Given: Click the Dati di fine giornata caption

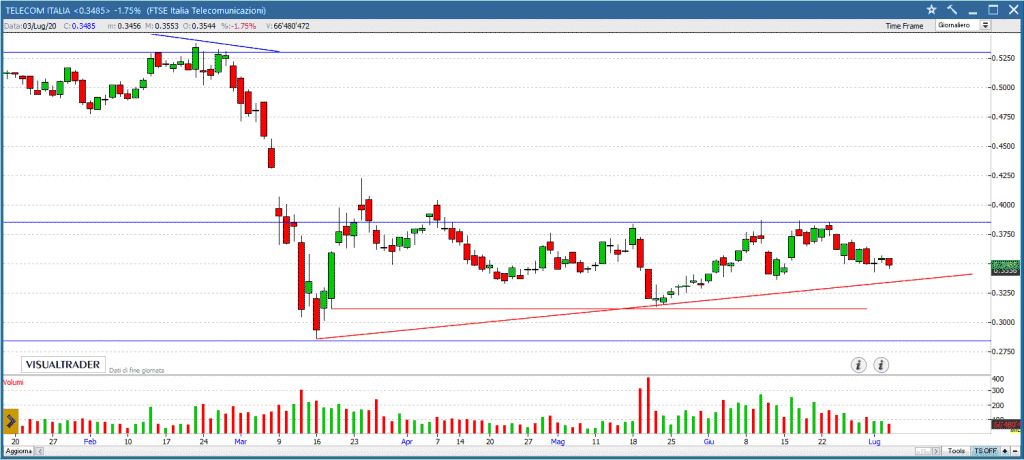Looking at the screenshot, I should 136,370.
